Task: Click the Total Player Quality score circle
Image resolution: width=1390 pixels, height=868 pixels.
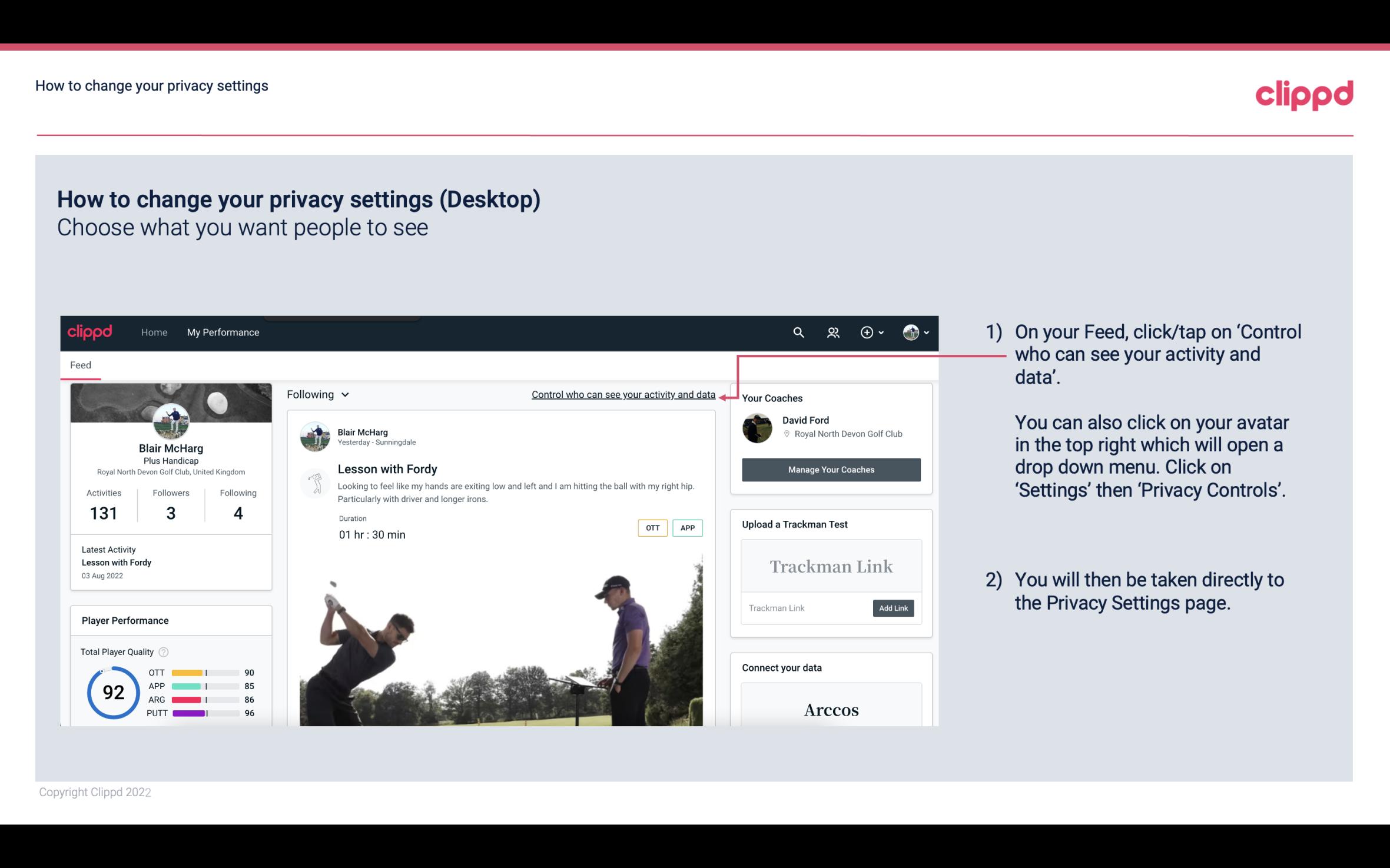Action: click(112, 691)
